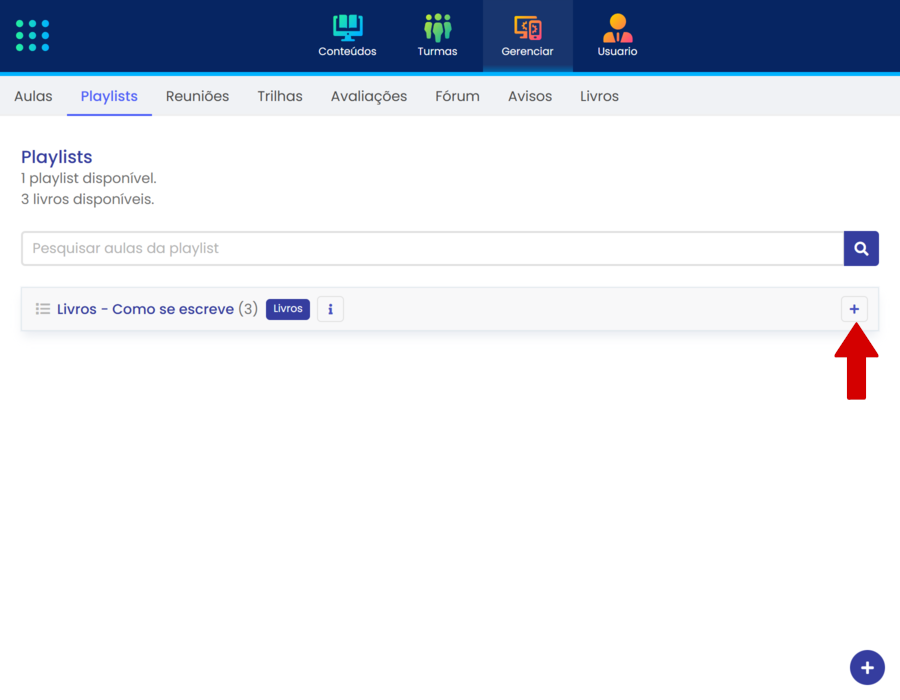Click the dotted grid logo icon

pyautogui.click(x=33, y=35)
